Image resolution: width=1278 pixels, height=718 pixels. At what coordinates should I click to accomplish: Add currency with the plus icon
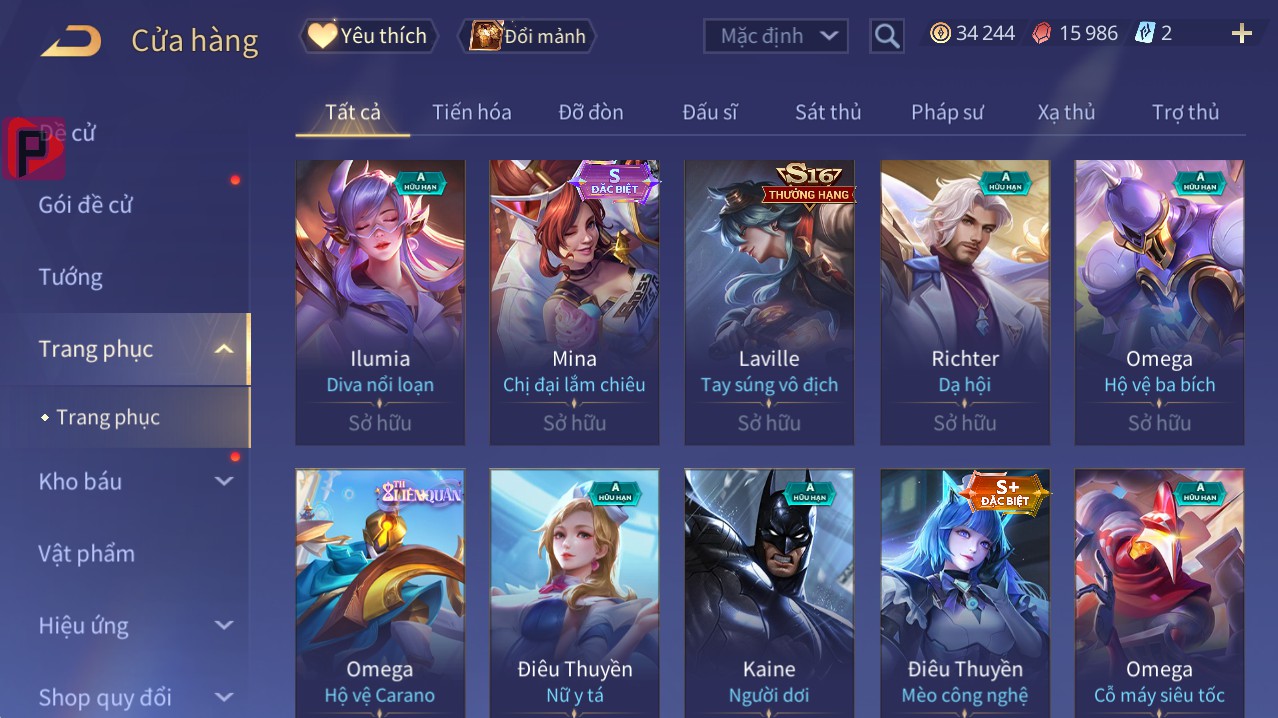[x=1242, y=34]
